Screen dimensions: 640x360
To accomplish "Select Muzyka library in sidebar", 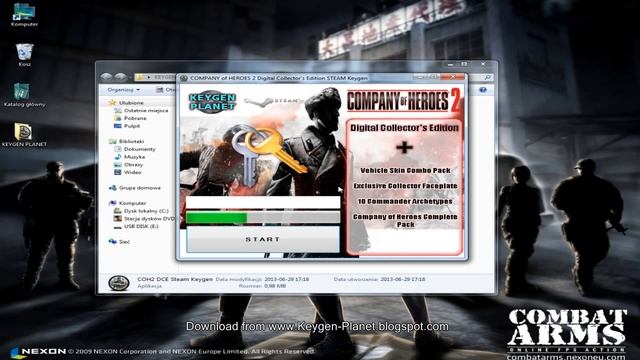I will pyautogui.click(x=134, y=157).
